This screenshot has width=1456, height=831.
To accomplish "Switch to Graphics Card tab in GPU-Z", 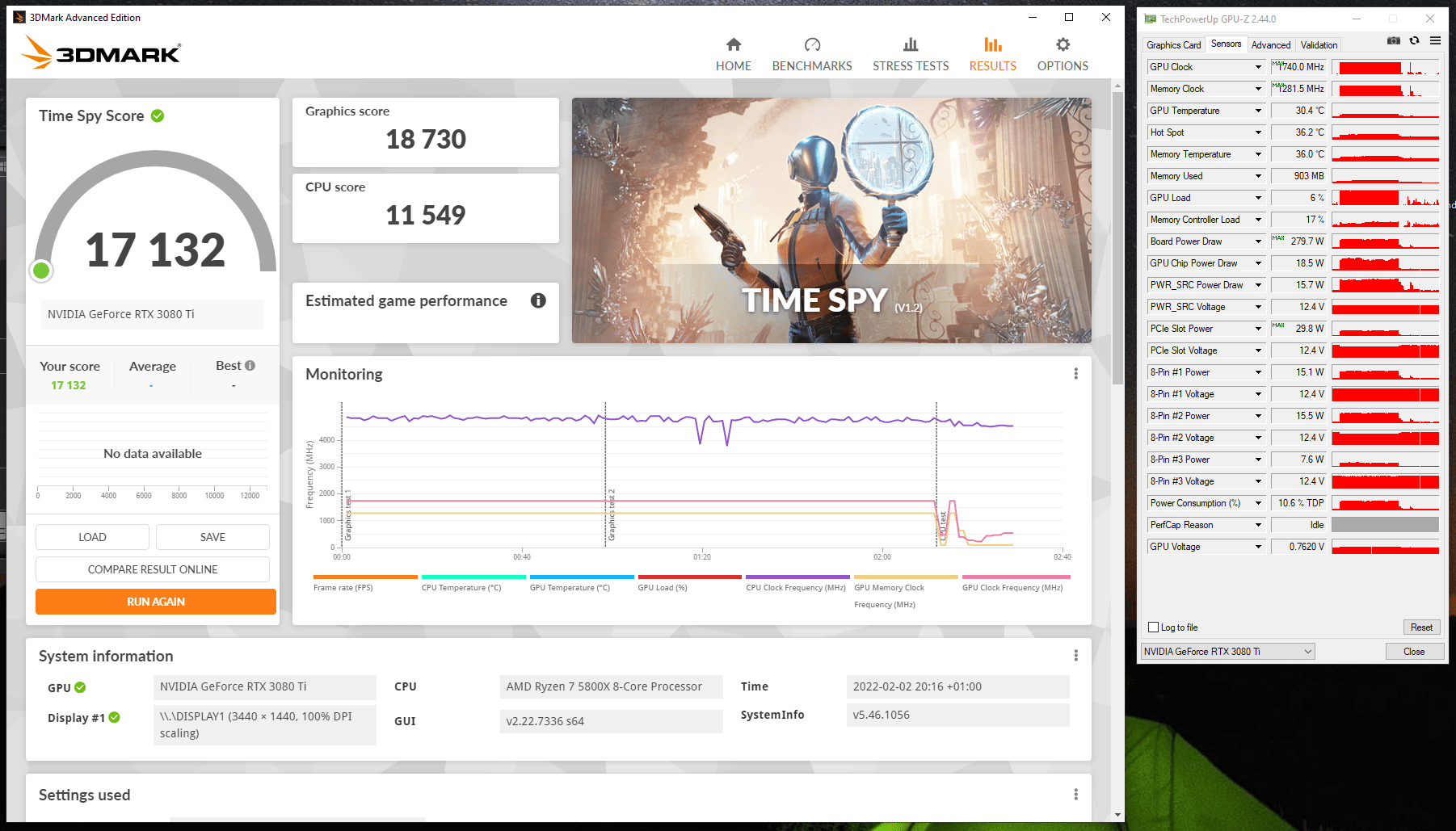I will point(1173,45).
